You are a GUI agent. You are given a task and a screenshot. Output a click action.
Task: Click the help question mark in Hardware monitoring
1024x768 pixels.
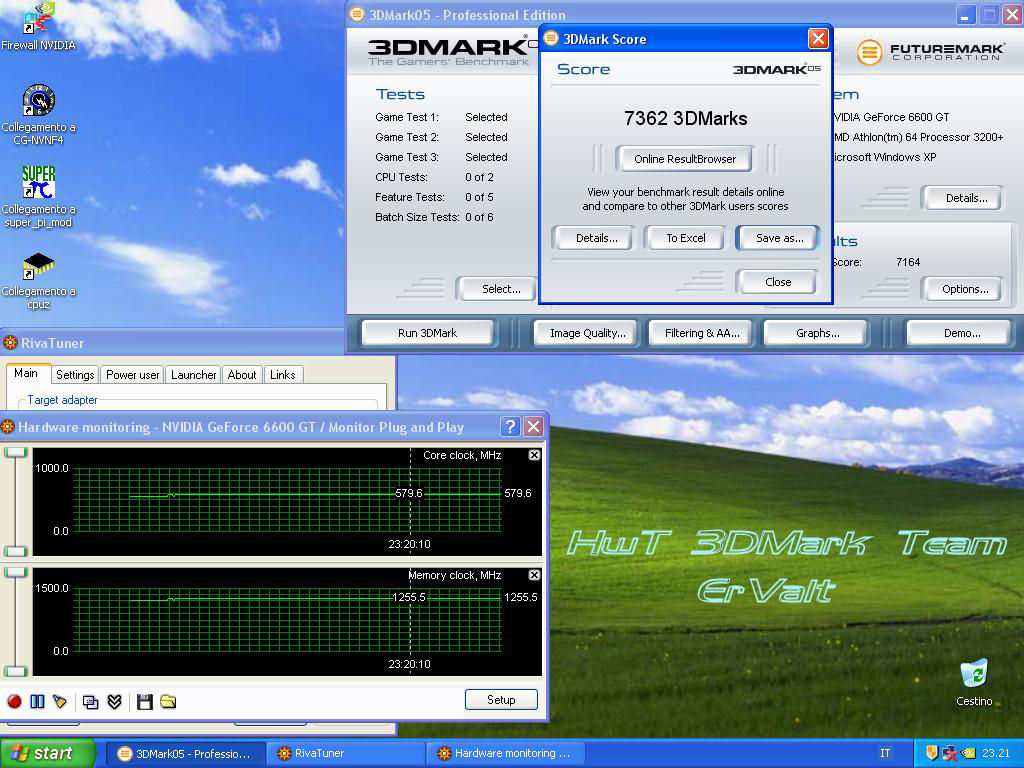(510, 427)
